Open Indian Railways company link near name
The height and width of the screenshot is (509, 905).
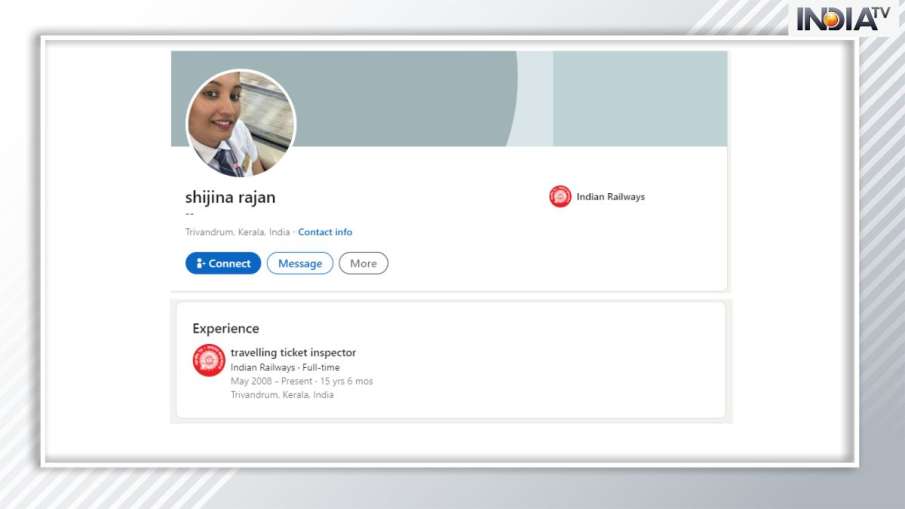coord(610,197)
